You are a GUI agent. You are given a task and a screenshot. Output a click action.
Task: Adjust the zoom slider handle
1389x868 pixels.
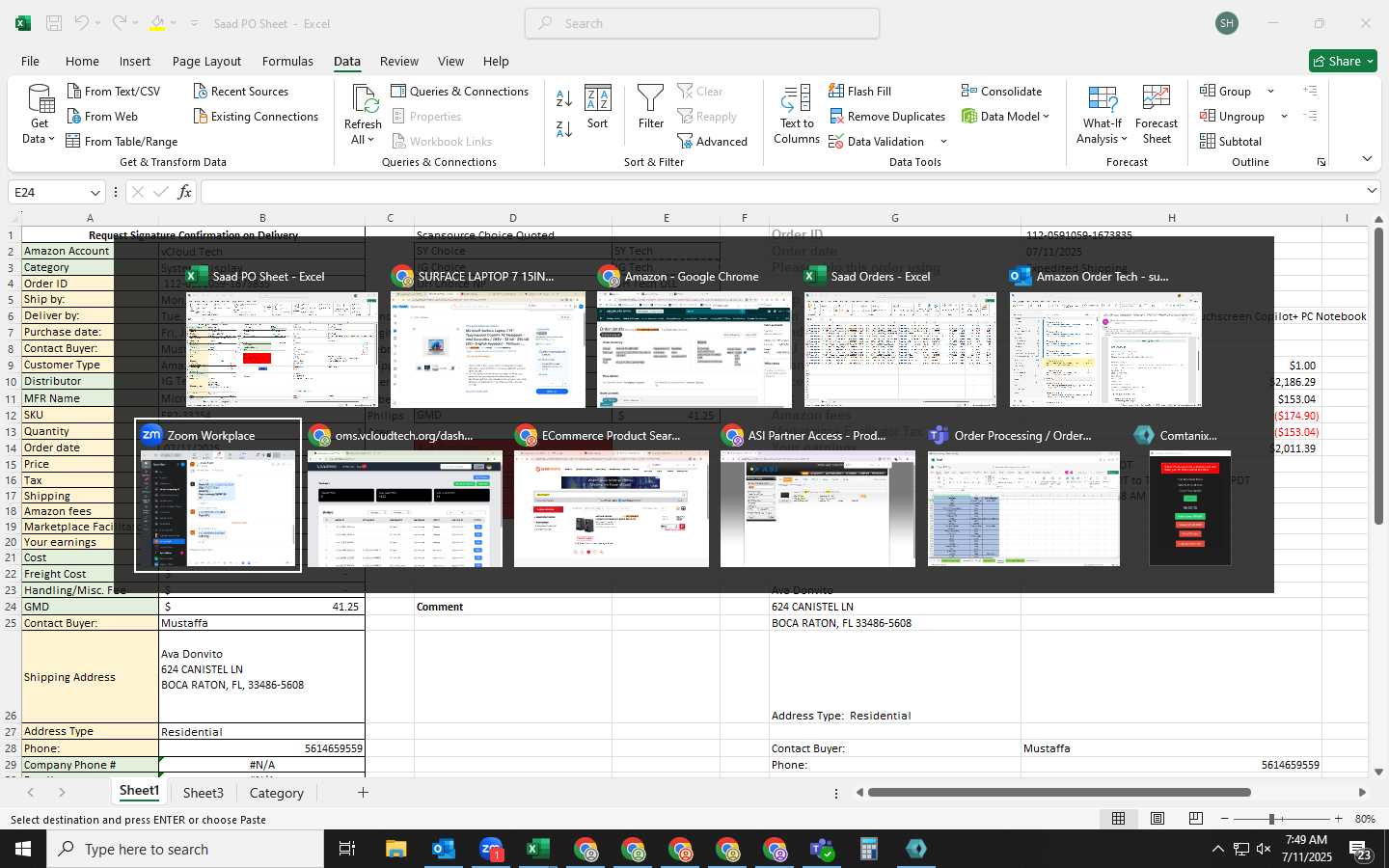click(x=1272, y=819)
